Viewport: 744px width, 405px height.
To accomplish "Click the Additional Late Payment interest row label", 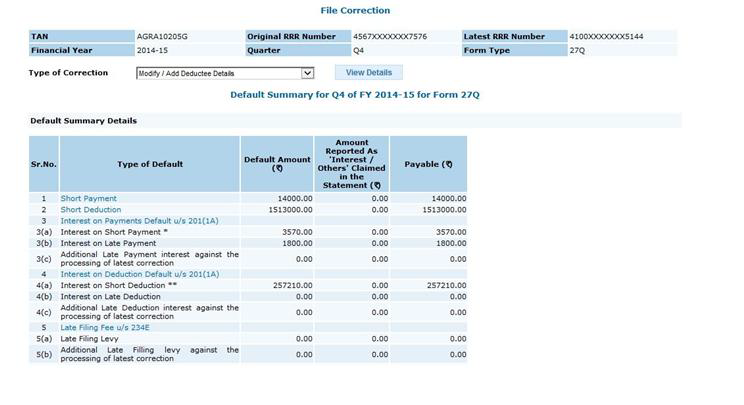I will [x=149, y=259].
